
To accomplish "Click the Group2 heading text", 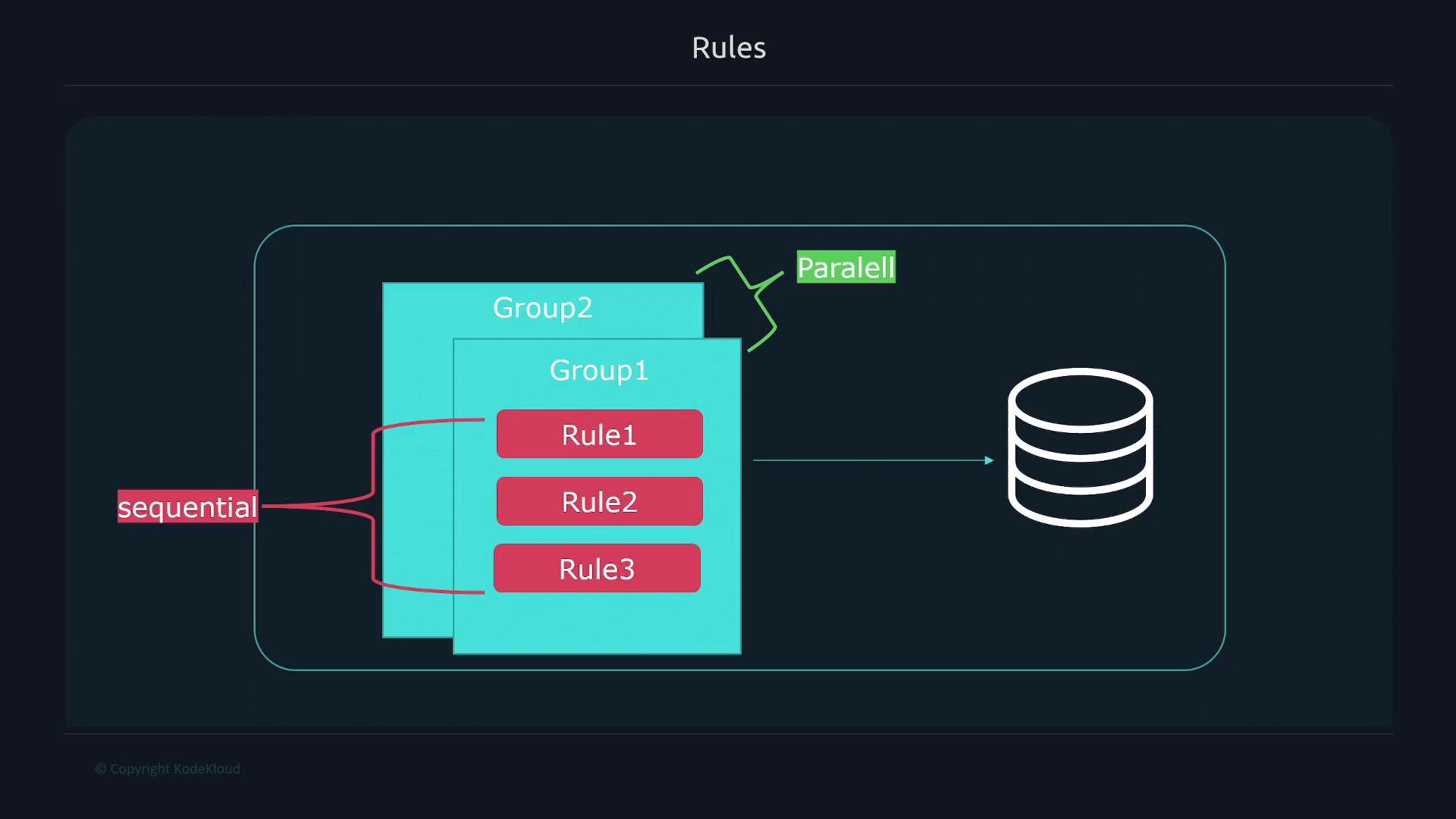I will (x=542, y=308).
